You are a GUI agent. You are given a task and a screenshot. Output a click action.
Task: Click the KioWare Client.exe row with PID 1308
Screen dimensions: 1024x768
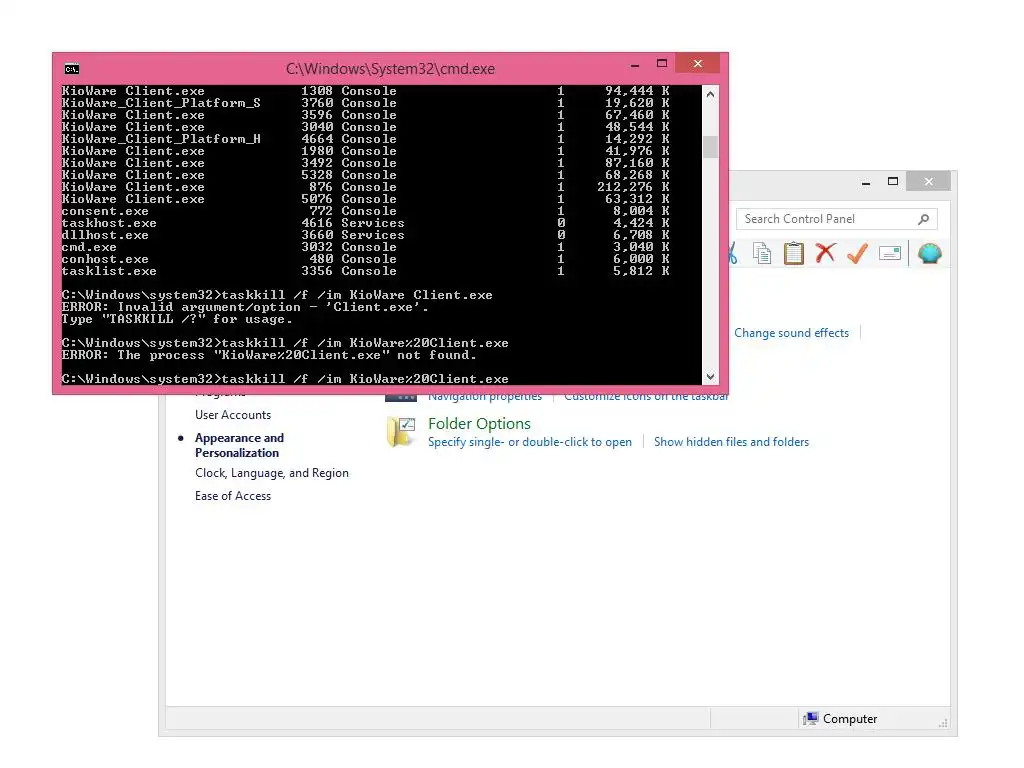(366, 91)
